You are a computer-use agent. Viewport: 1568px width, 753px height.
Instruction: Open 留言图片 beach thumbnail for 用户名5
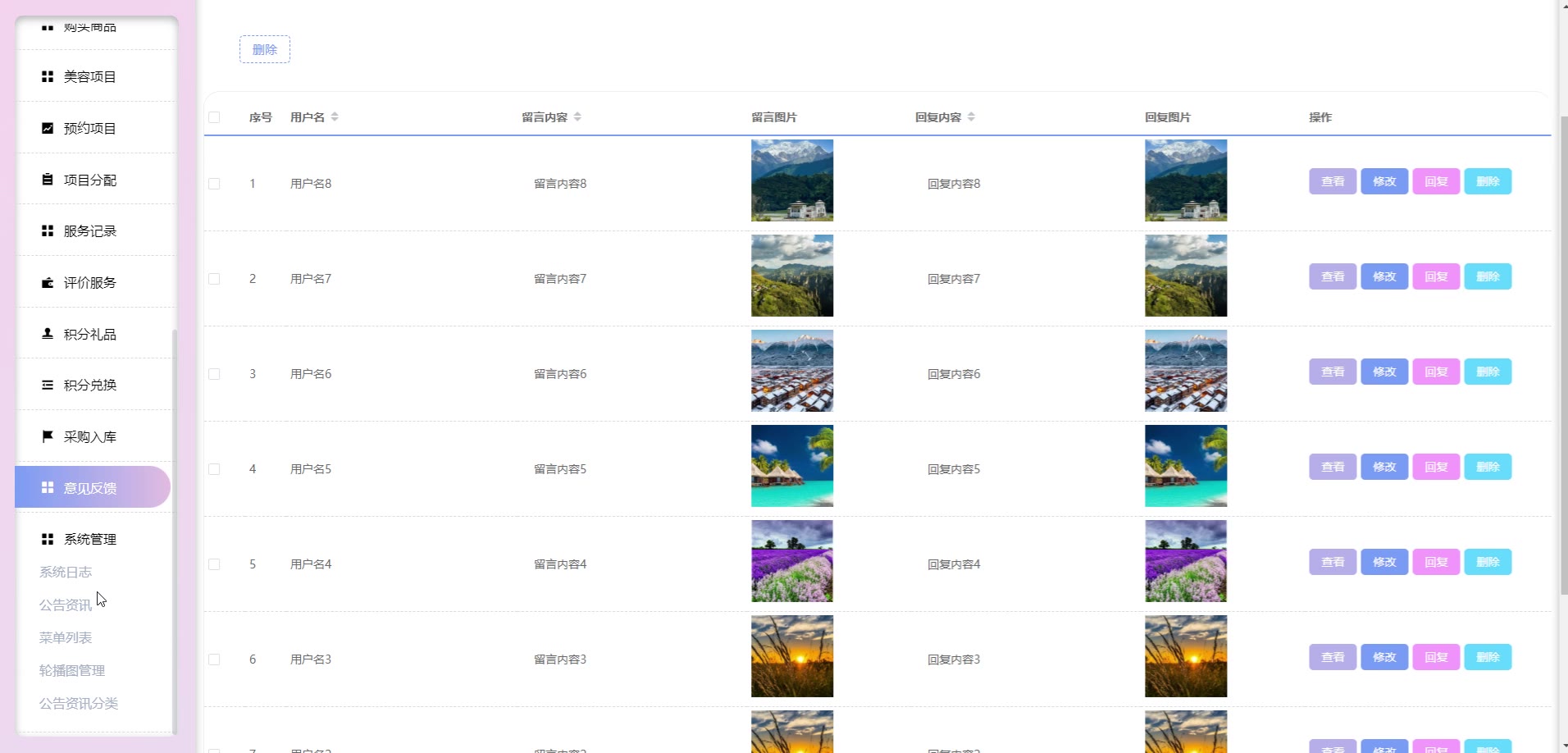792,466
